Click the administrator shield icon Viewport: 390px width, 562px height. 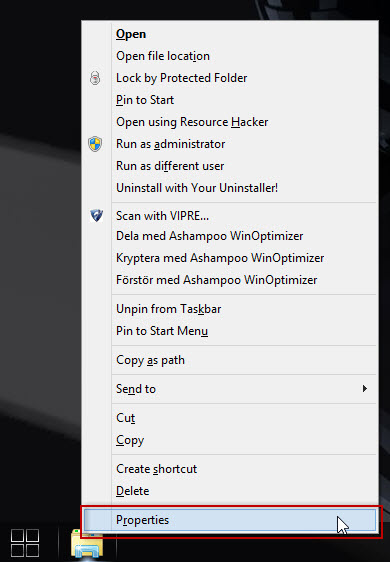(x=95, y=144)
